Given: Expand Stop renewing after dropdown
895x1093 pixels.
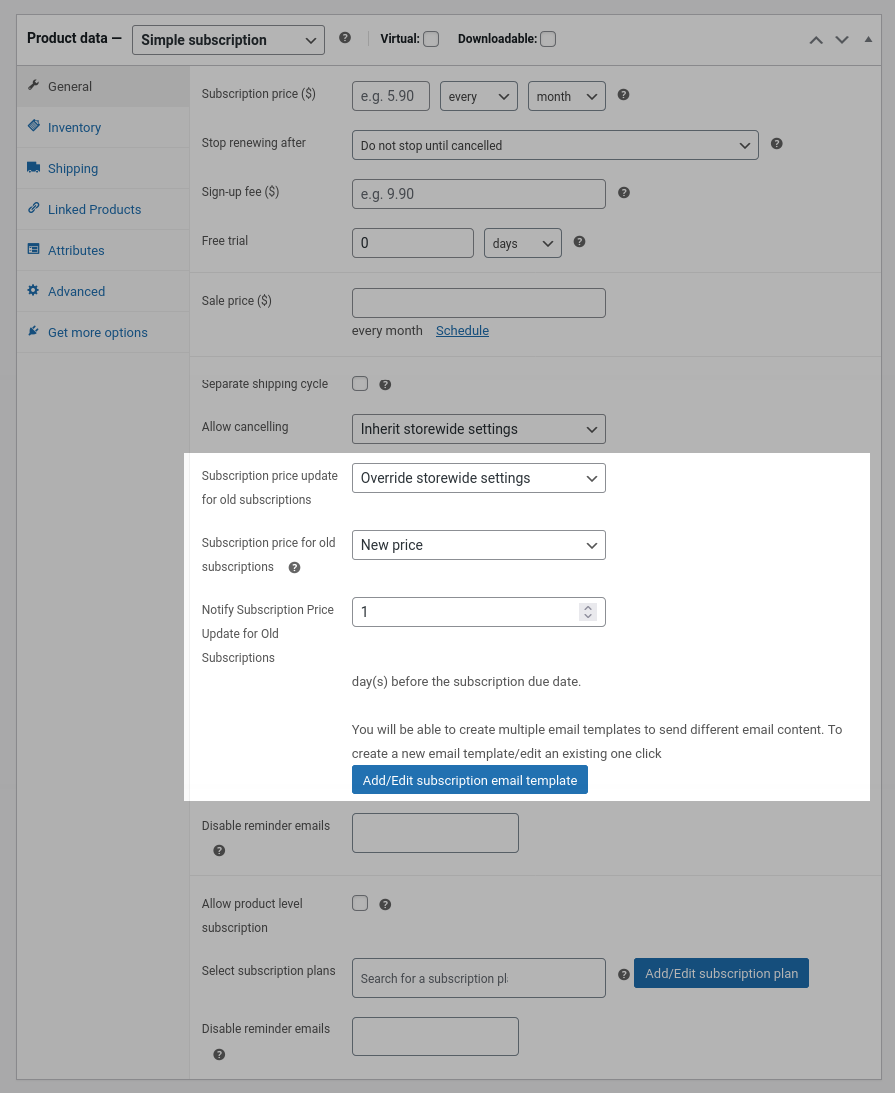Looking at the screenshot, I should click(555, 145).
